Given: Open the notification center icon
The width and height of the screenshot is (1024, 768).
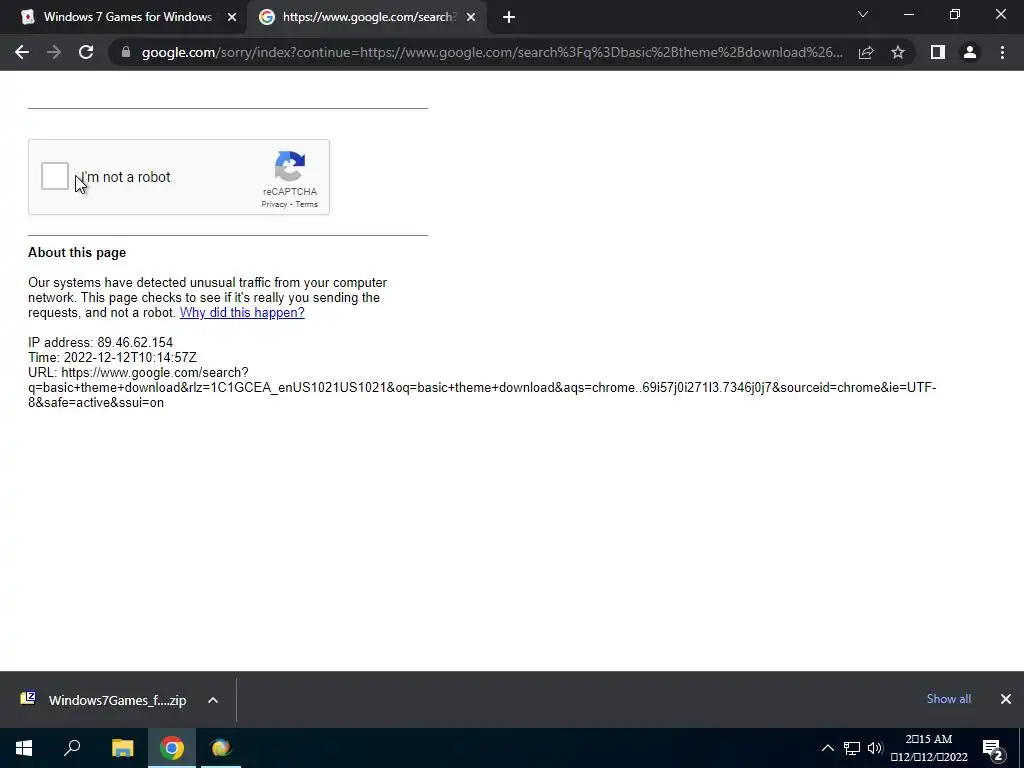Looking at the screenshot, I should 993,749.
